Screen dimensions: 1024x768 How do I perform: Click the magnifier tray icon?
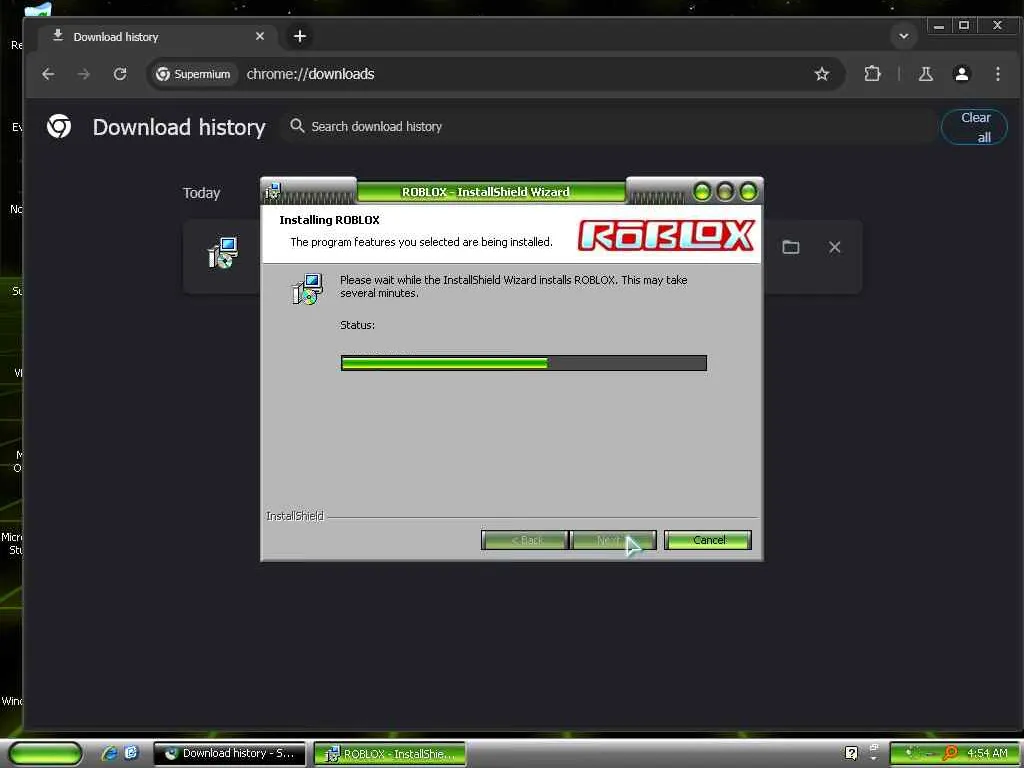(950, 753)
